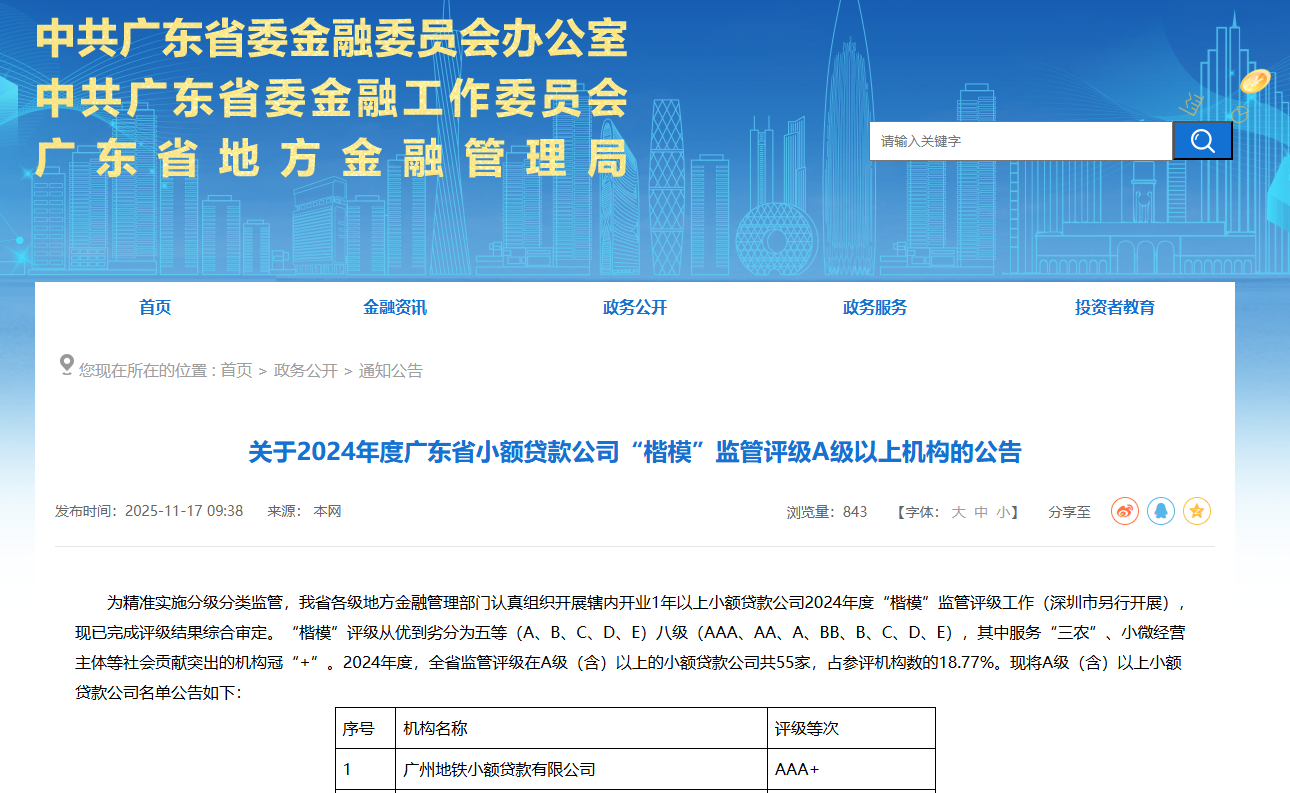Image resolution: width=1290 pixels, height=793 pixels.
Task: Click the blue article title heading
Action: pos(635,452)
